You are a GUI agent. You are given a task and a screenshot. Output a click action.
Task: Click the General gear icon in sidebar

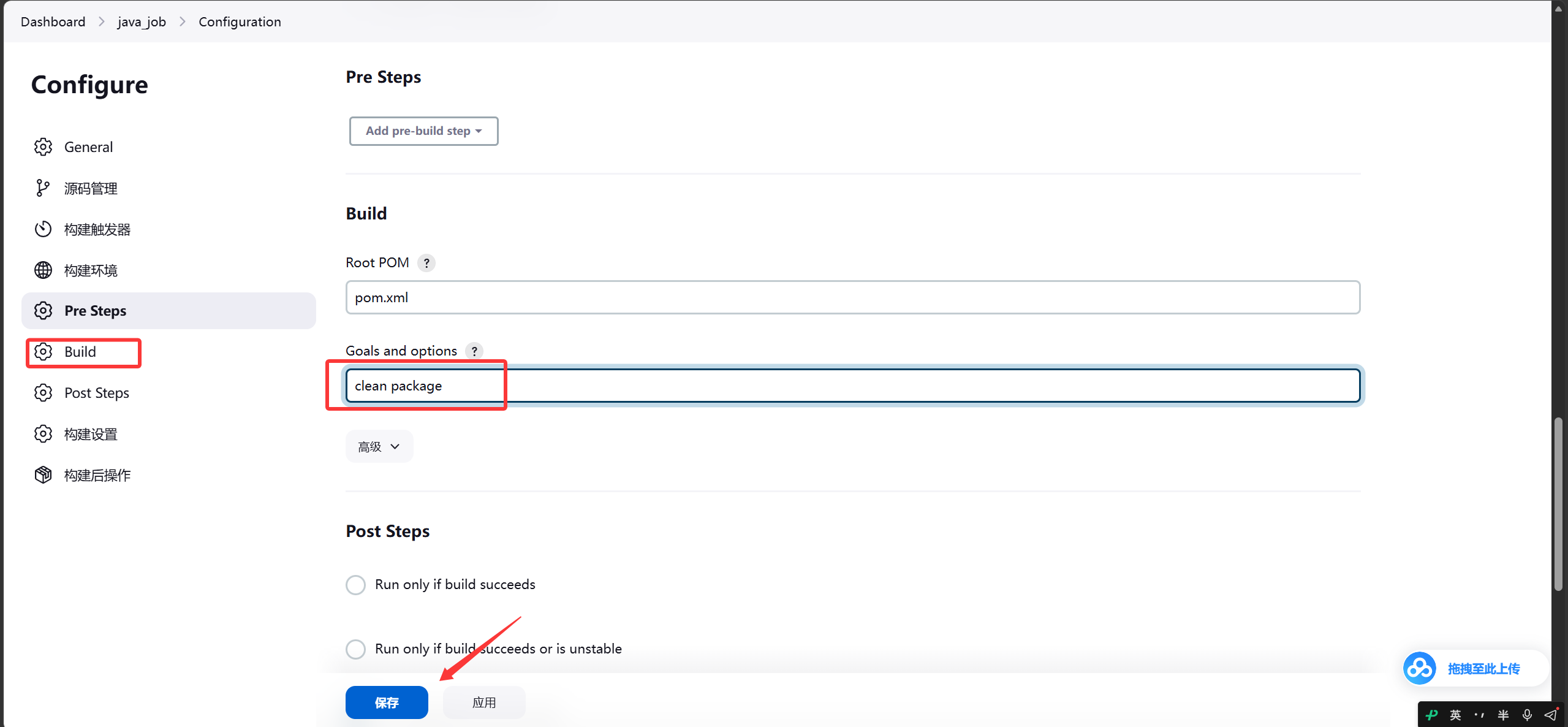(x=43, y=147)
